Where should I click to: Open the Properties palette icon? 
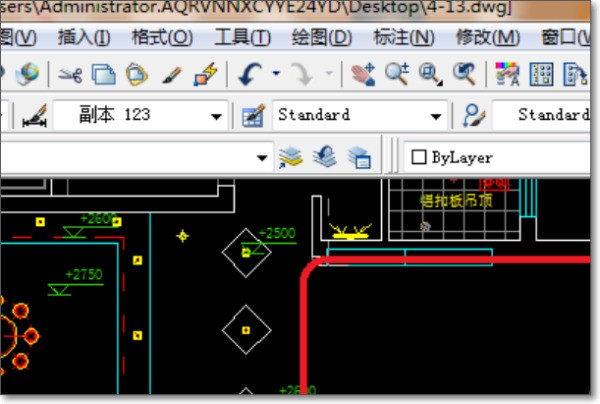[x=507, y=74]
